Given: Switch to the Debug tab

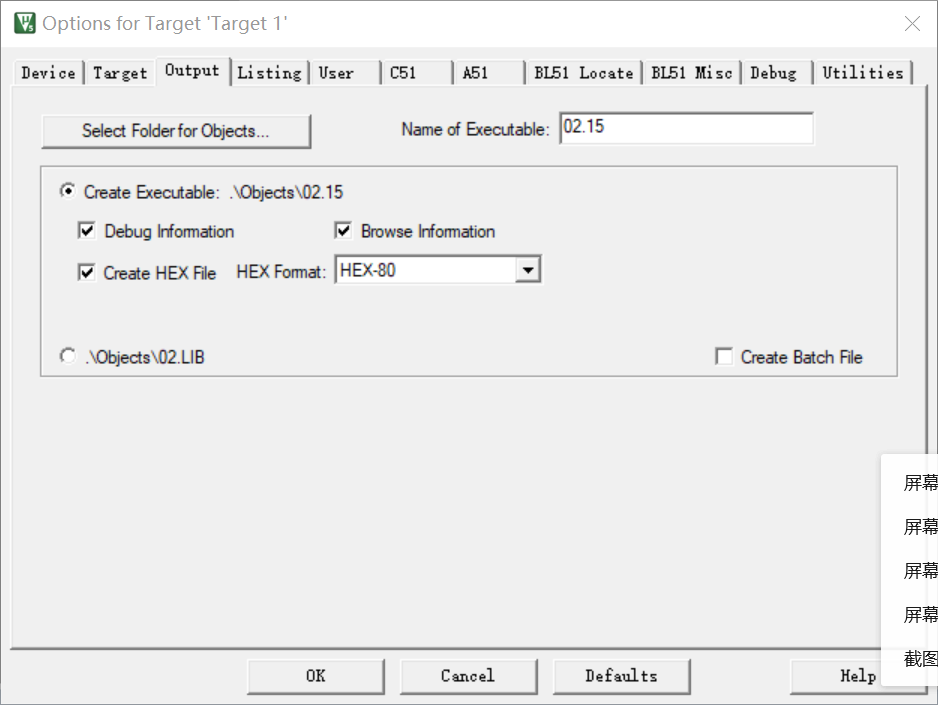Looking at the screenshot, I should [x=775, y=72].
